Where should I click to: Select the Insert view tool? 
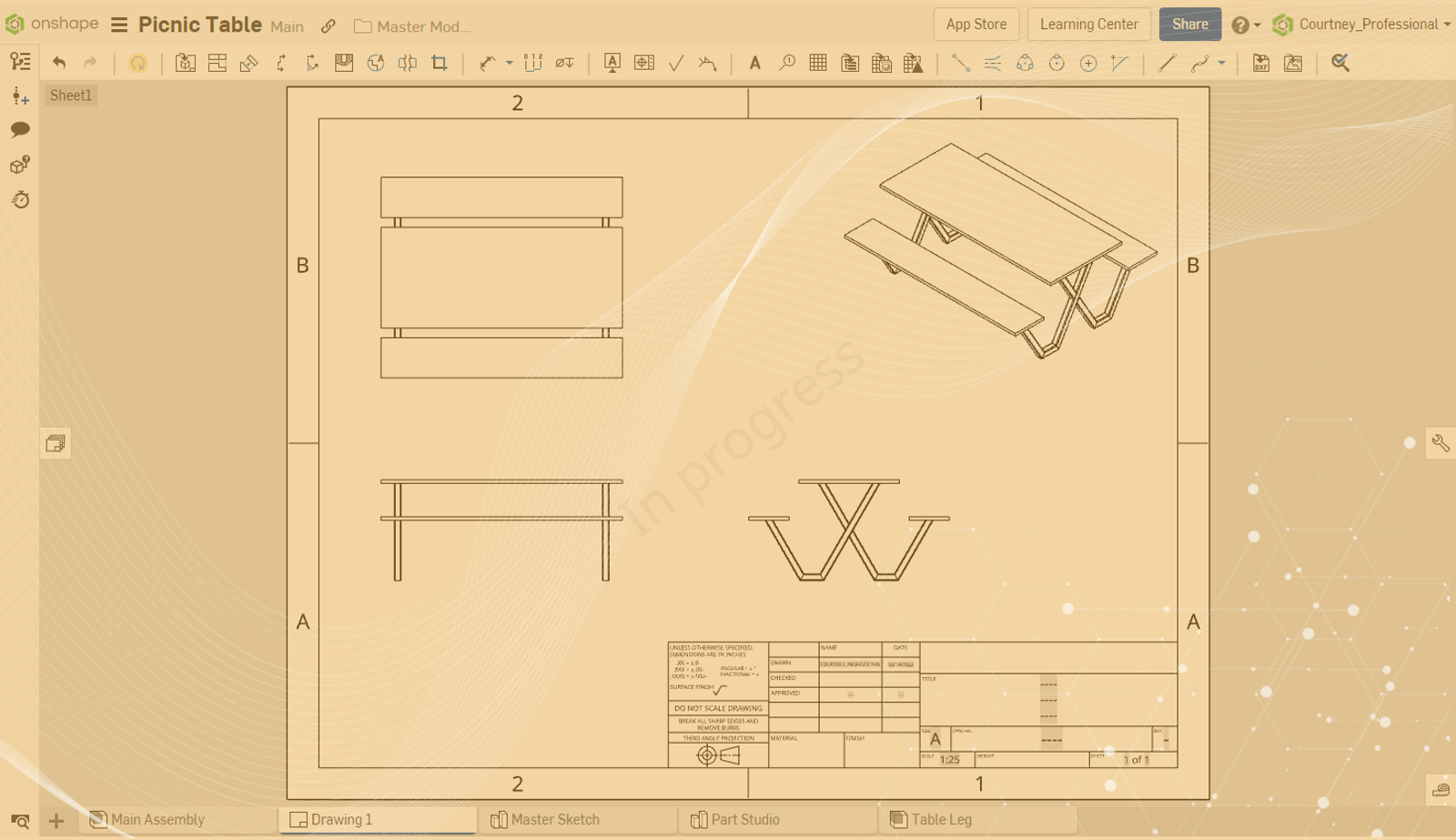[186, 63]
